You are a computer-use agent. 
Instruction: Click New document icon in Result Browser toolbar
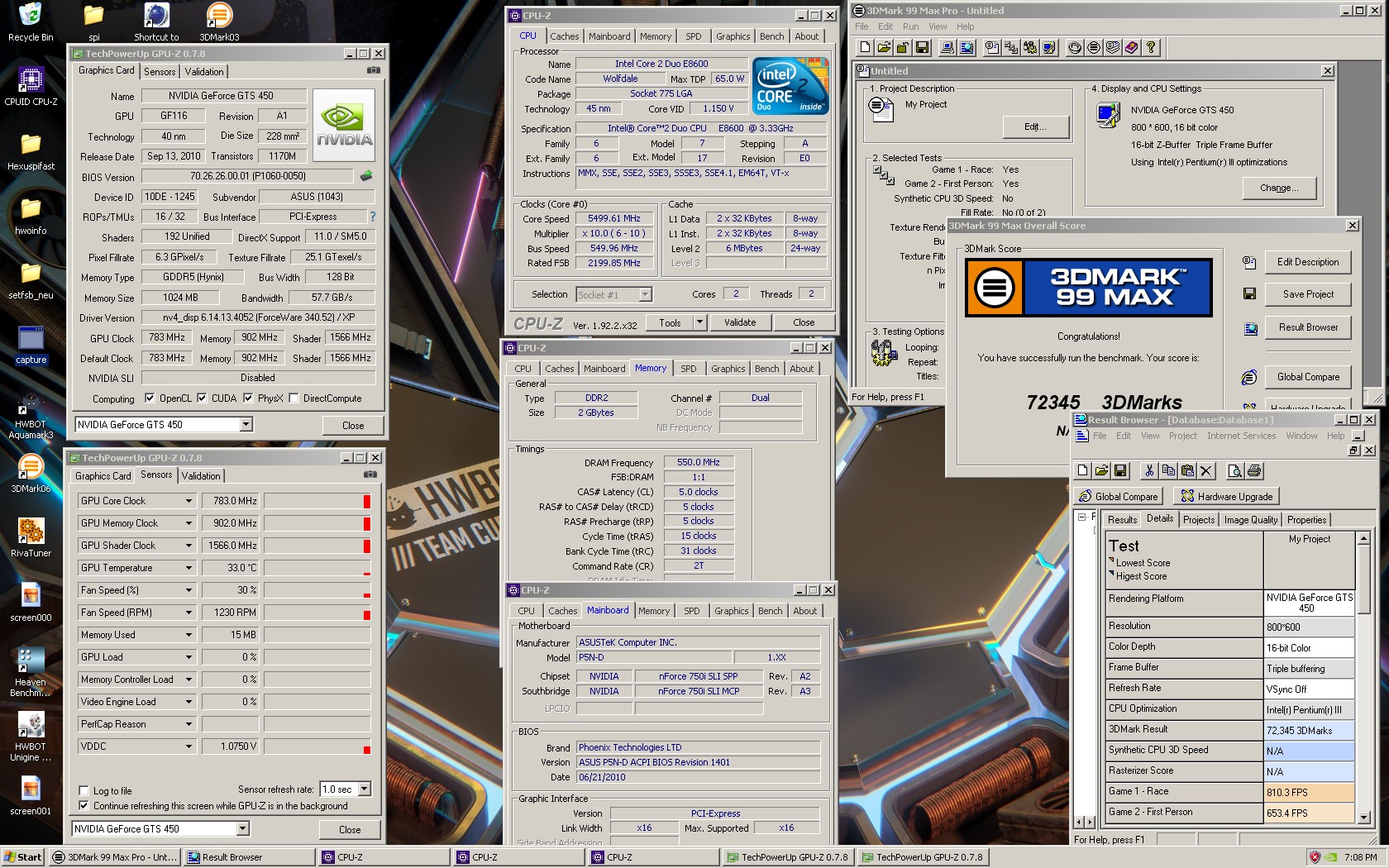click(x=1082, y=470)
